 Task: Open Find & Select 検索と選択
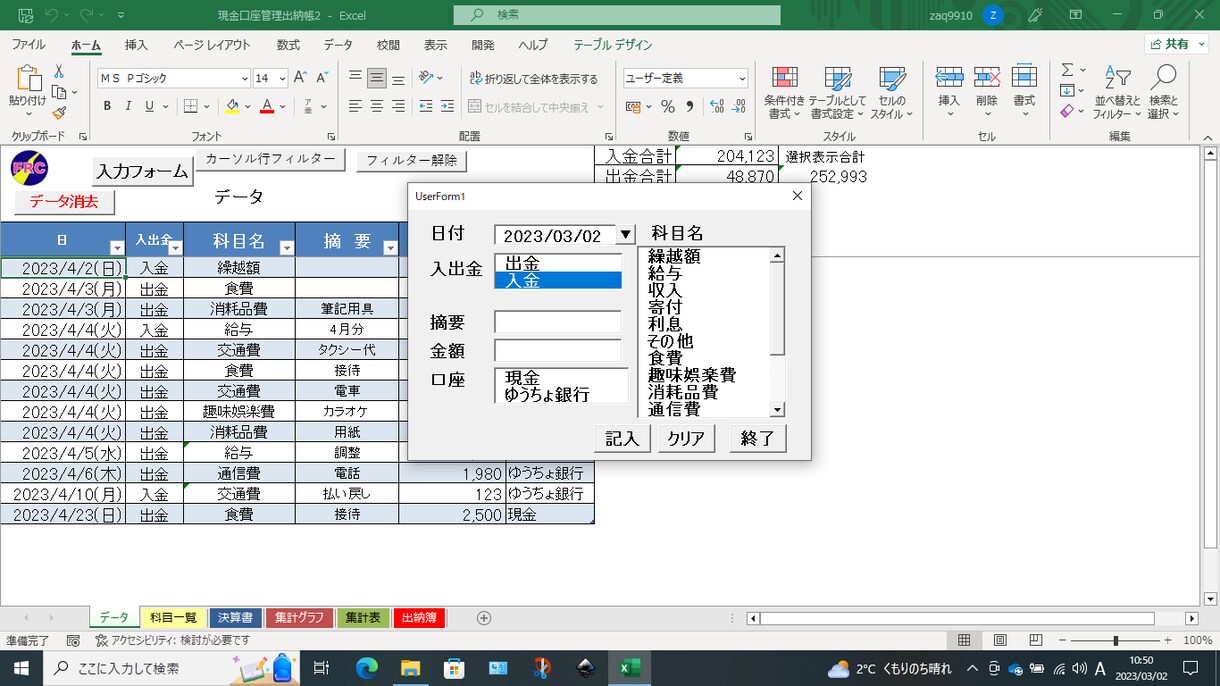pos(1164,93)
